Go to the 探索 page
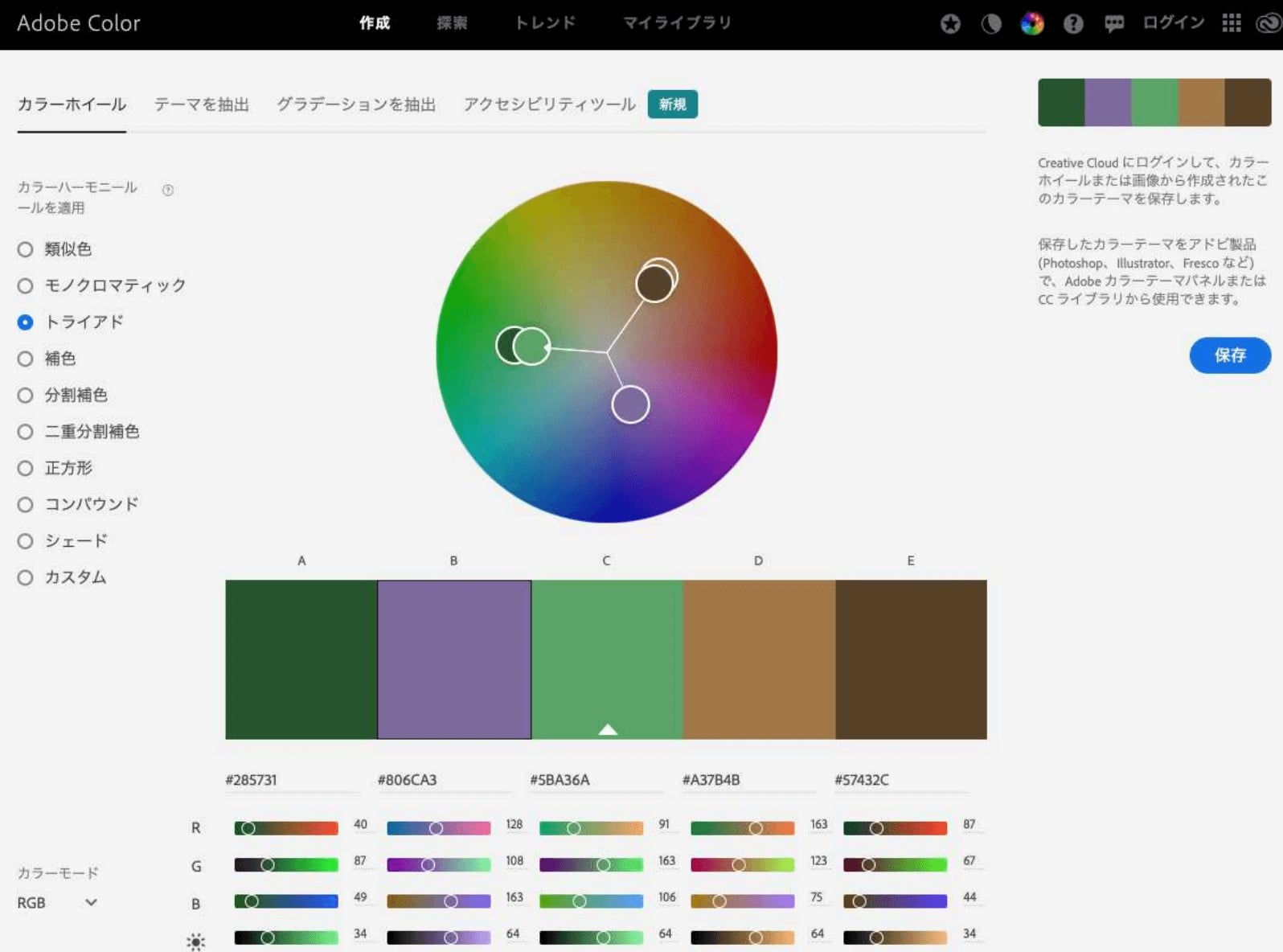This screenshot has width=1283, height=952. tap(452, 23)
